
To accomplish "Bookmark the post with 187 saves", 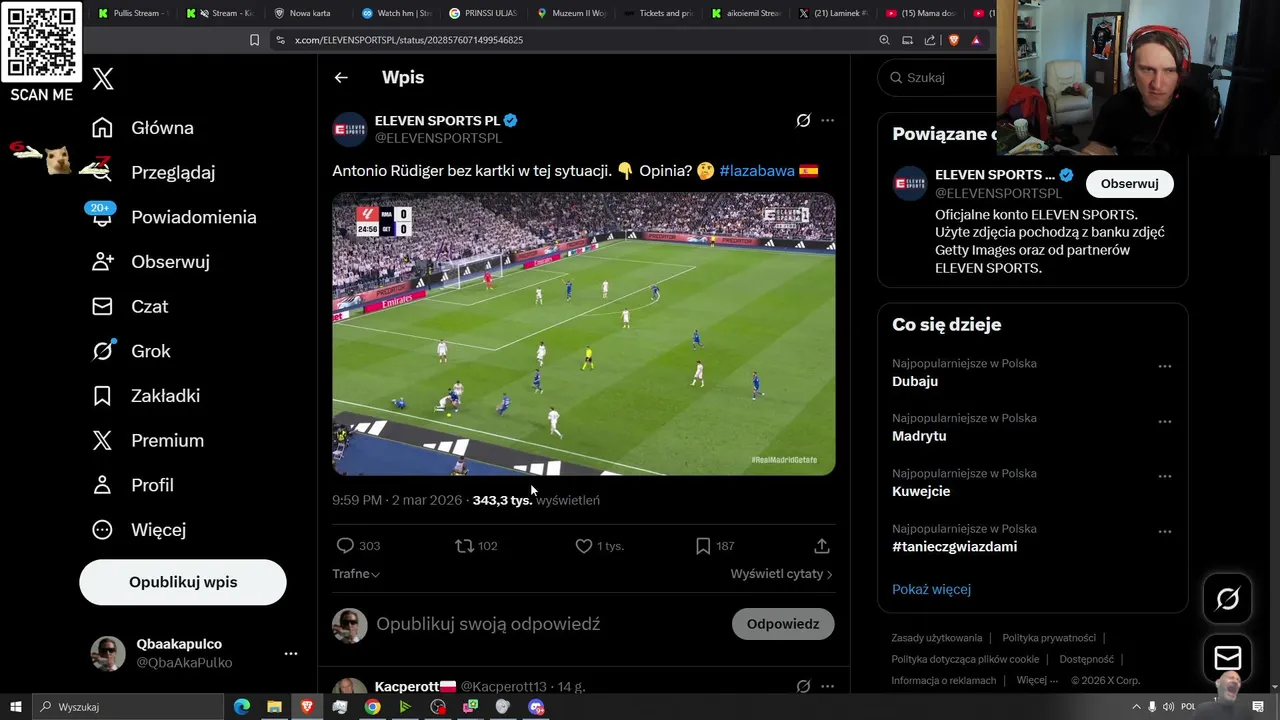I will (703, 546).
